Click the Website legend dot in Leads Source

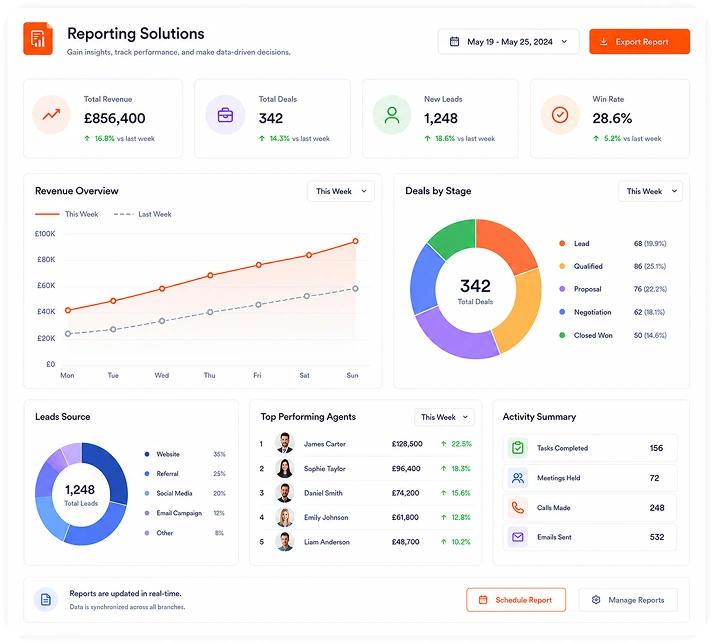pyautogui.click(x=147, y=454)
